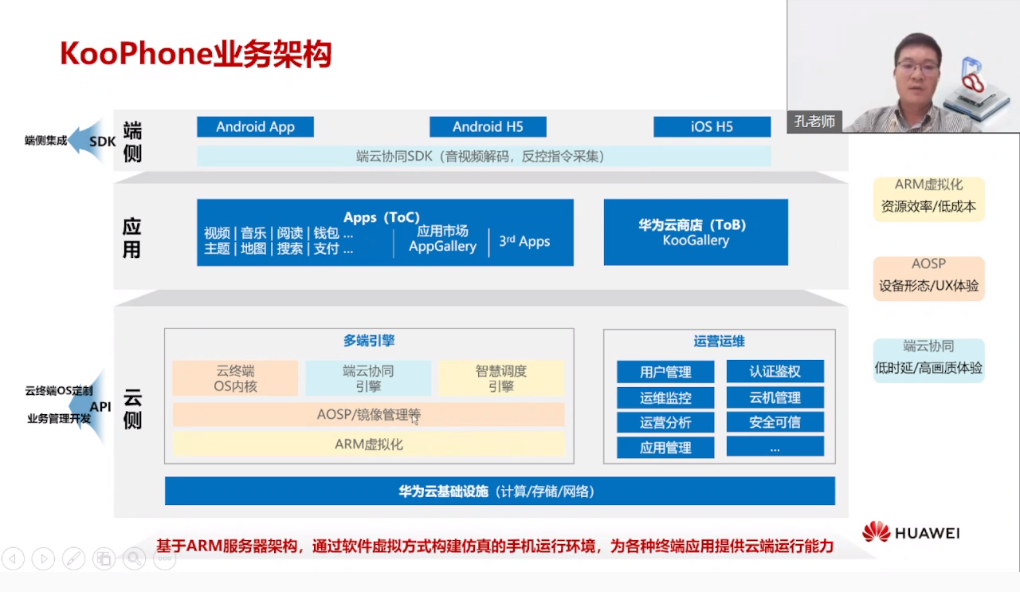Open the pen annotation tool
The width and height of the screenshot is (1020, 592).
(x=74, y=558)
